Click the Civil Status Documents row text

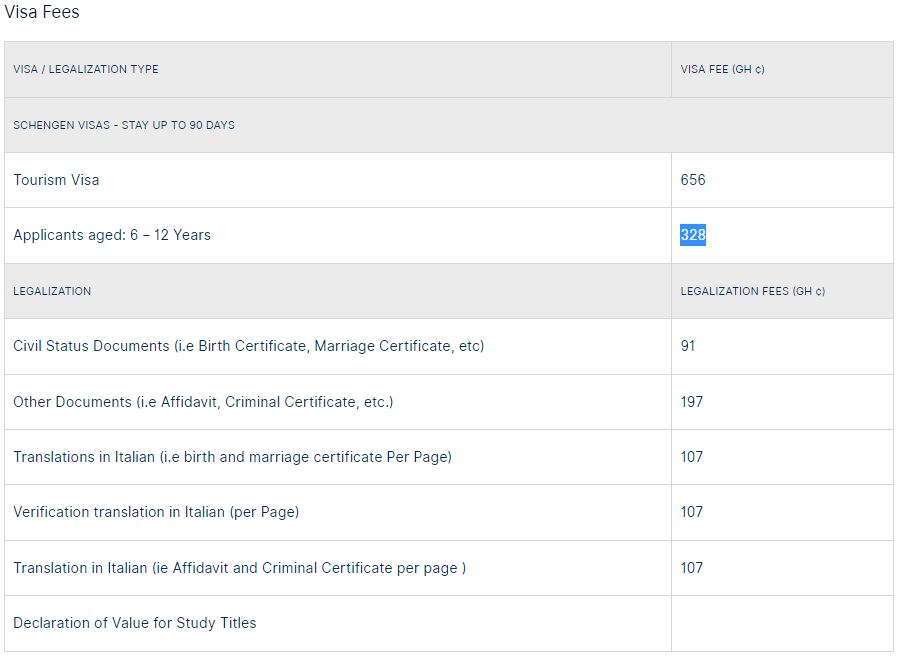pos(249,346)
